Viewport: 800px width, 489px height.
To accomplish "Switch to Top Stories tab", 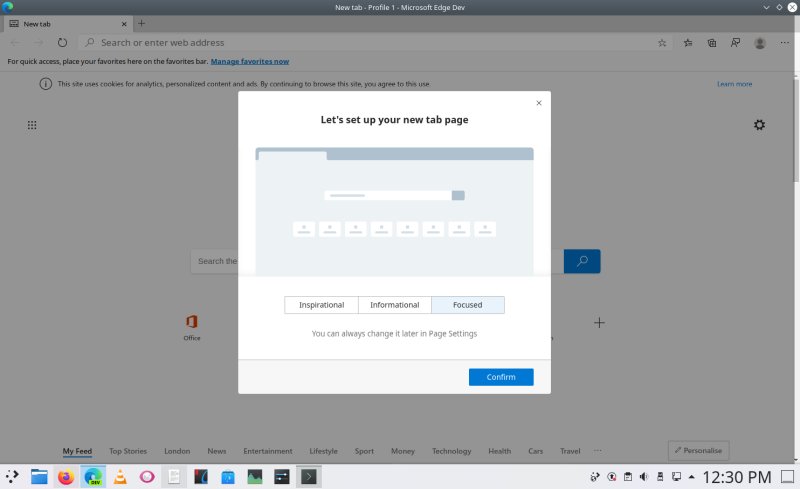I will 128,451.
